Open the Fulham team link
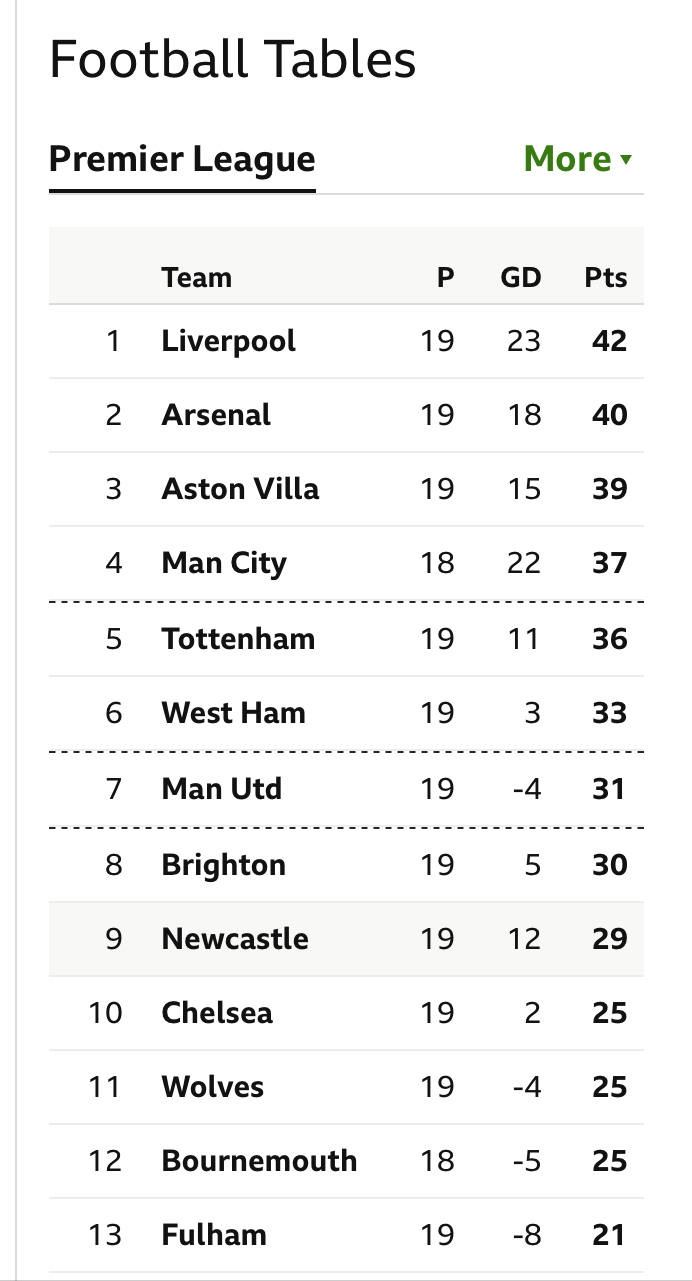Screen dimensions: 692x1281 (x=214, y=1235)
